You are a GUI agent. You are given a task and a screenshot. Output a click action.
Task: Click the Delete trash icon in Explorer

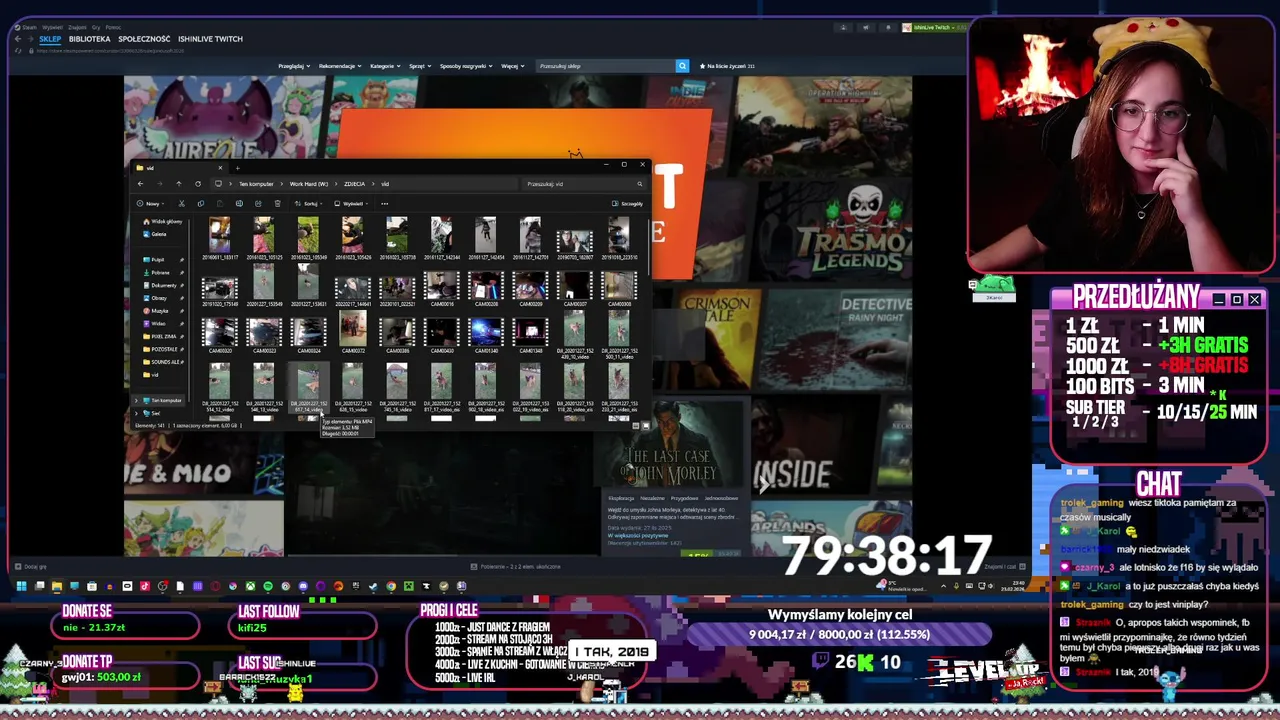(x=278, y=204)
